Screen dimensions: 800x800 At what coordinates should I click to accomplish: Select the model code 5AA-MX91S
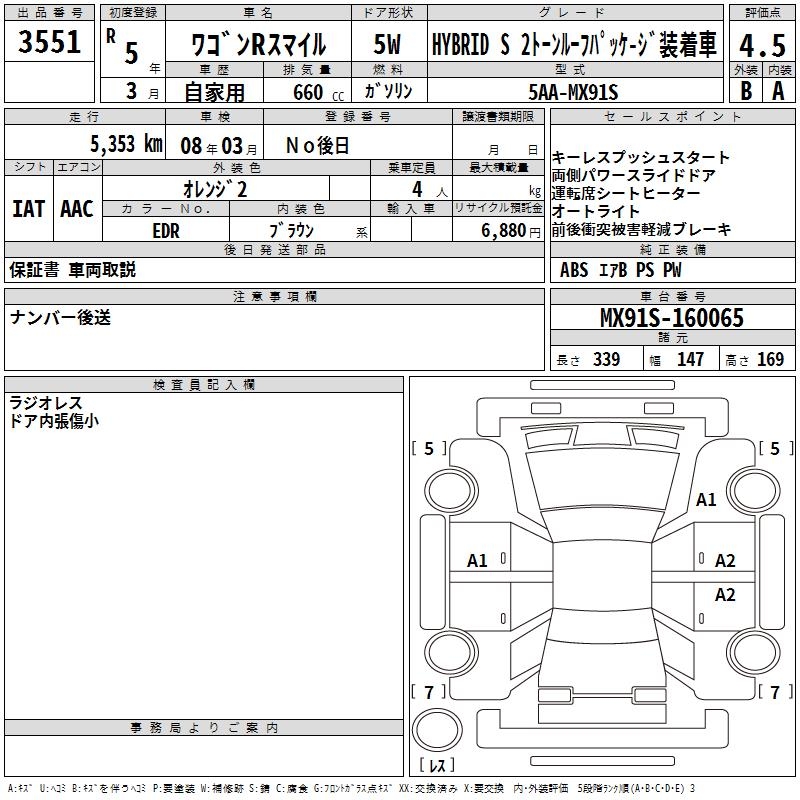[x=573, y=92]
